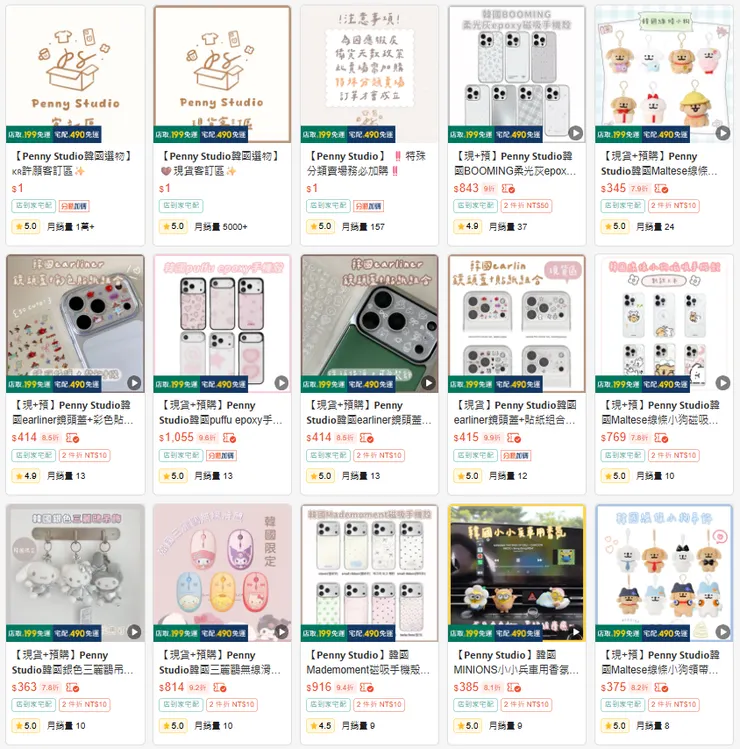Click 店到家宅配 tag under $769 Maltese case

click(622, 455)
